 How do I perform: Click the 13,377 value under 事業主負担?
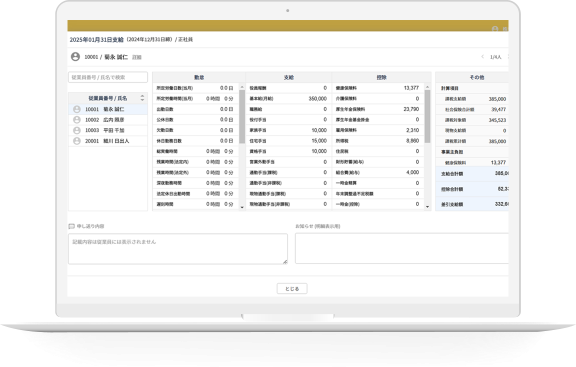(498, 162)
